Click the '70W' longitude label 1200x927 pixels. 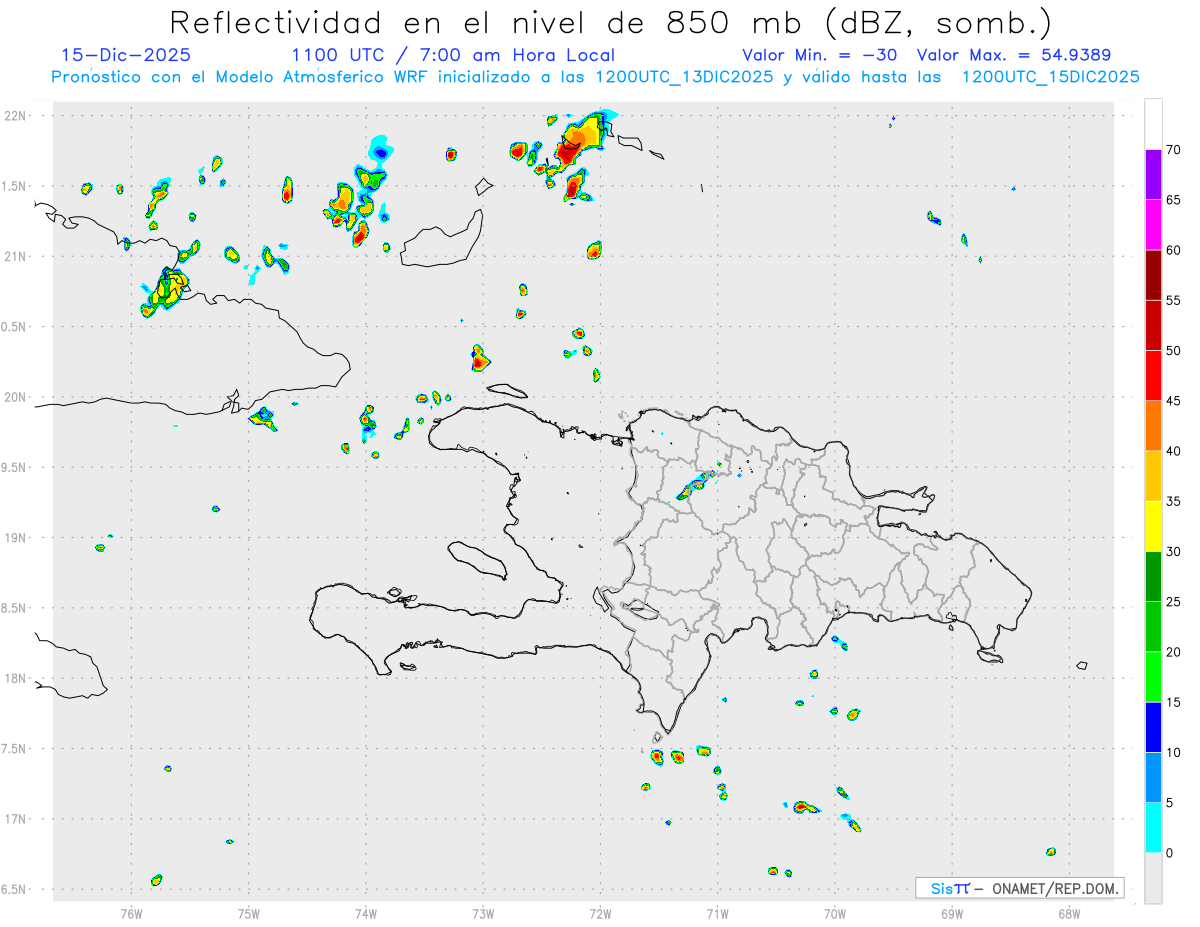click(x=835, y=913)
